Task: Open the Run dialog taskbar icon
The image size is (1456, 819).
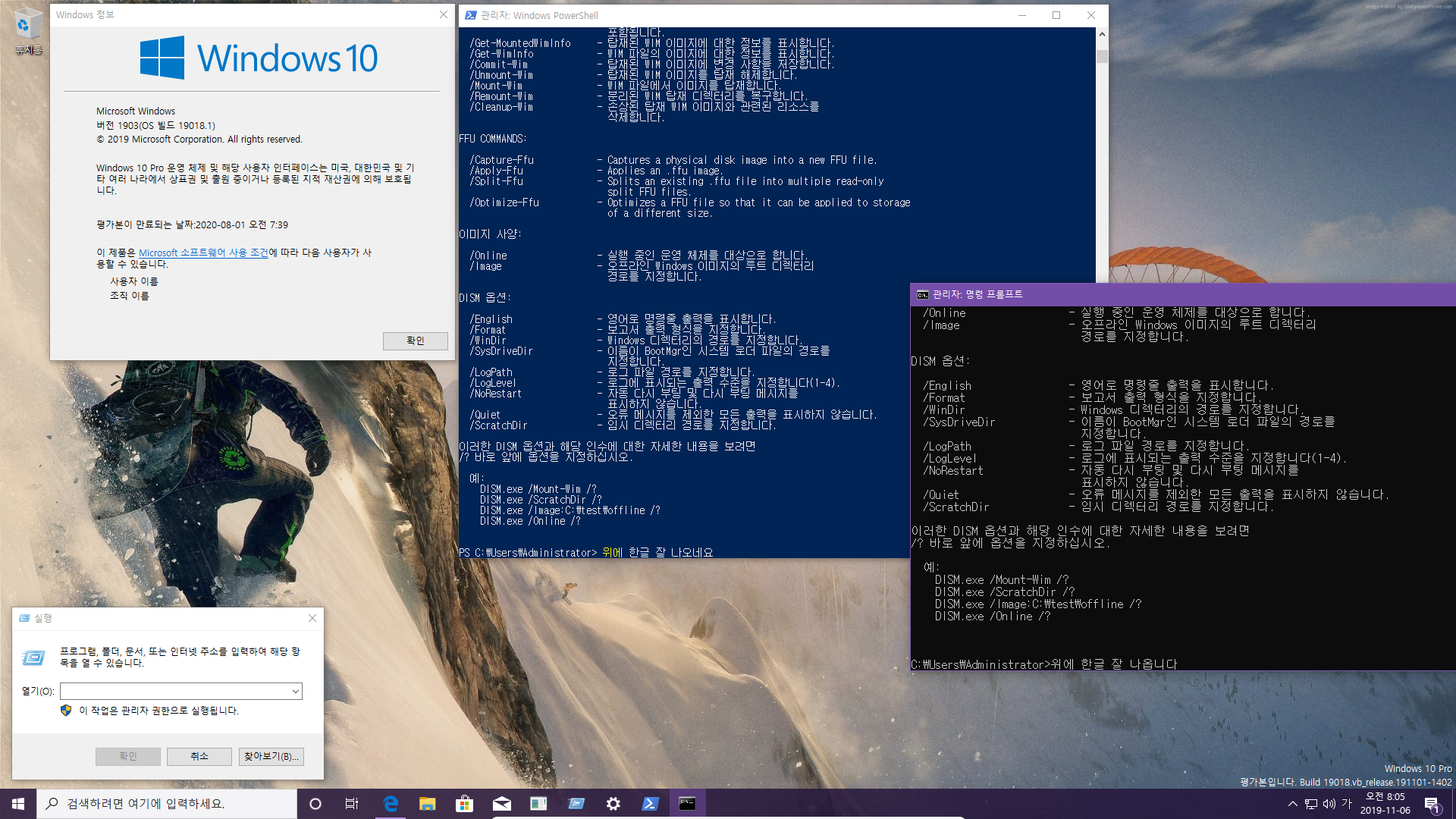Action: pyautogui.click(x=576, y=804)
